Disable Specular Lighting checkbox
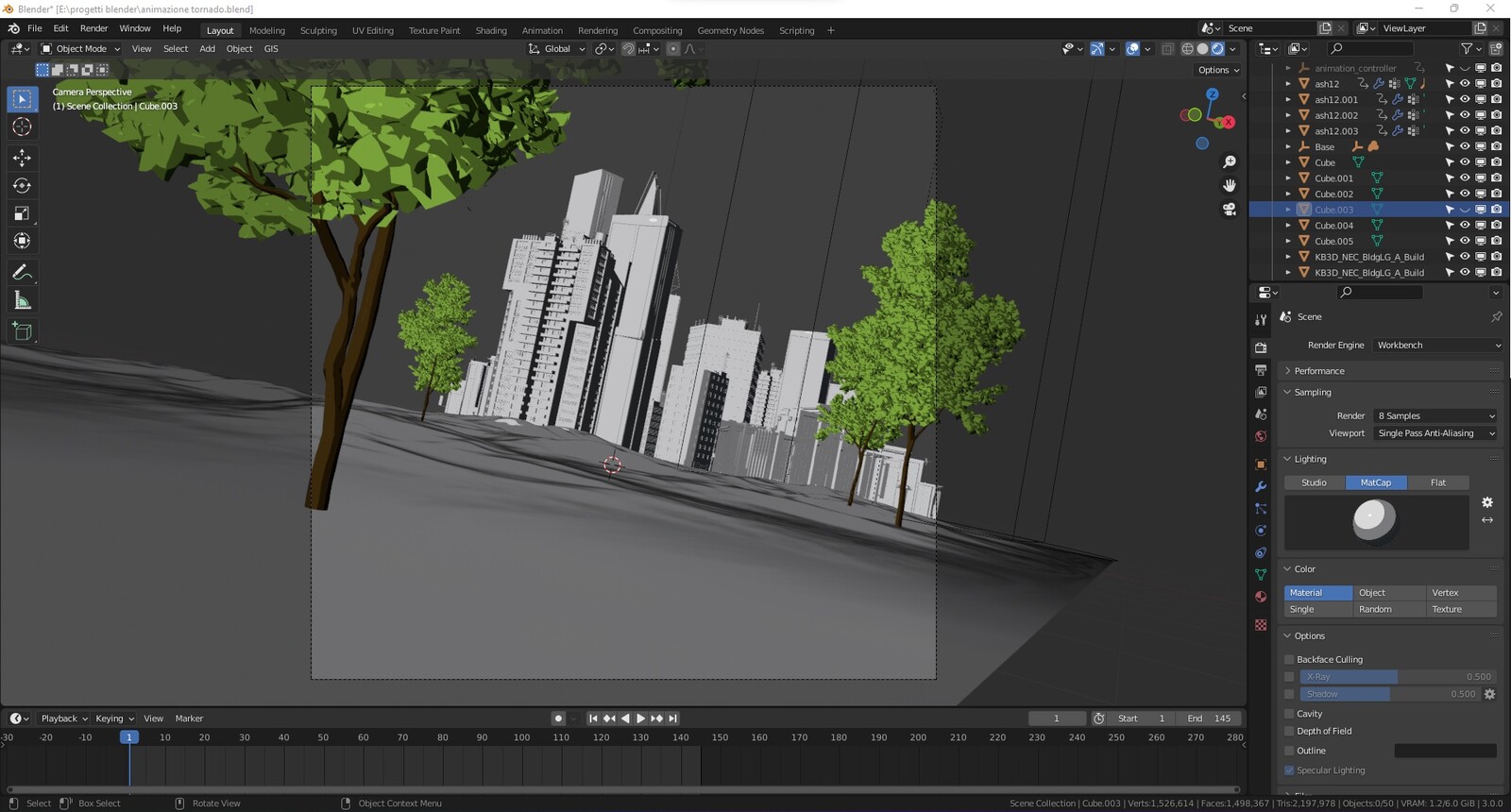The height and width of the screenshot is (812, 1511). point(1289,770)
